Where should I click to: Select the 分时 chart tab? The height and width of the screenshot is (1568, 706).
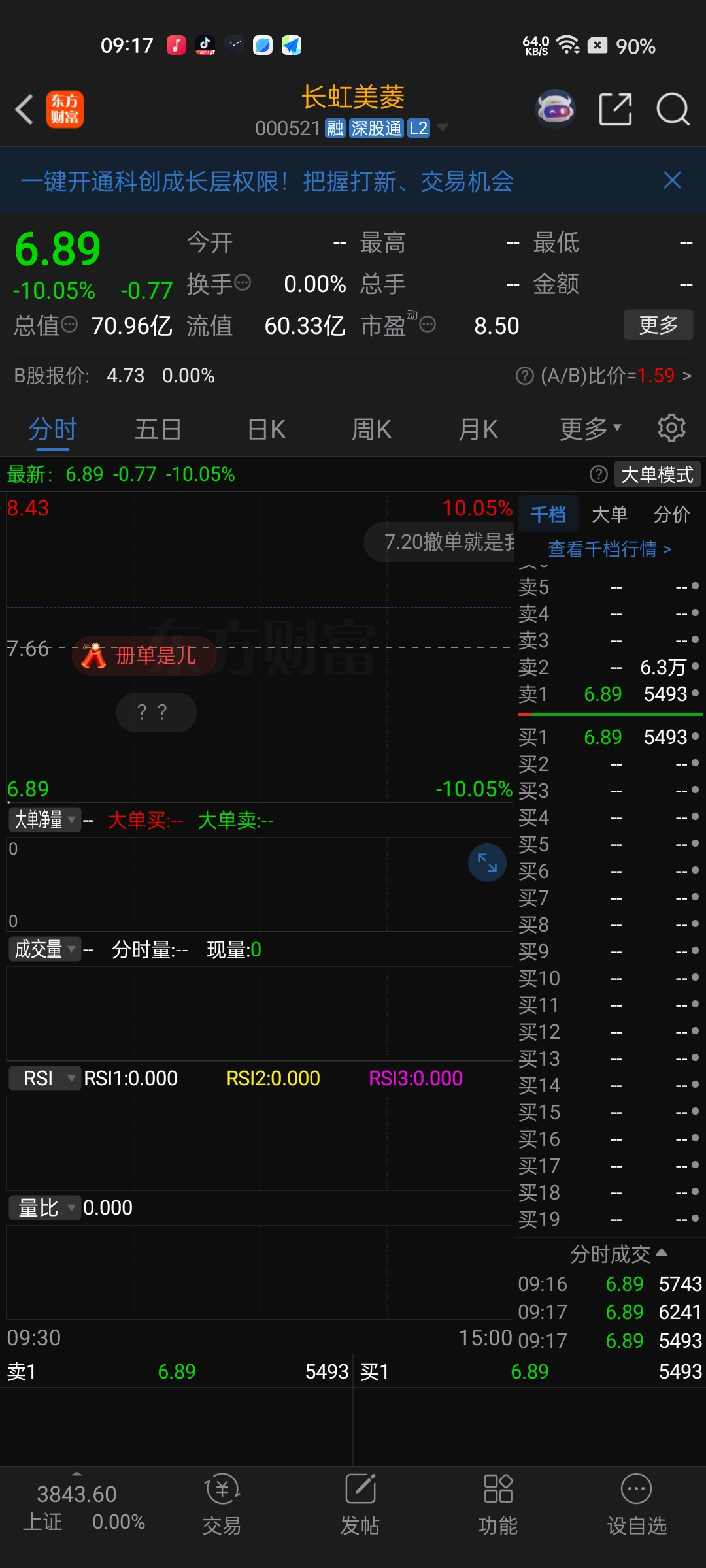coord(53,429)
